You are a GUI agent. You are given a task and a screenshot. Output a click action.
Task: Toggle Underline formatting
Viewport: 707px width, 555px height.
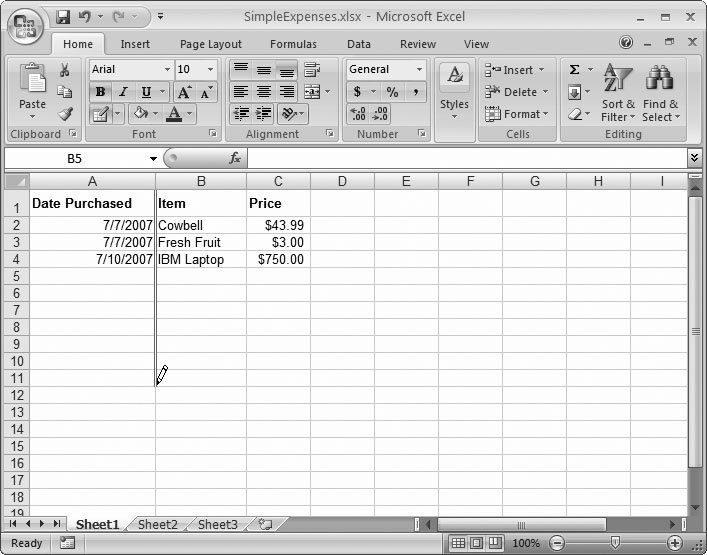click(x=146, y=92)
